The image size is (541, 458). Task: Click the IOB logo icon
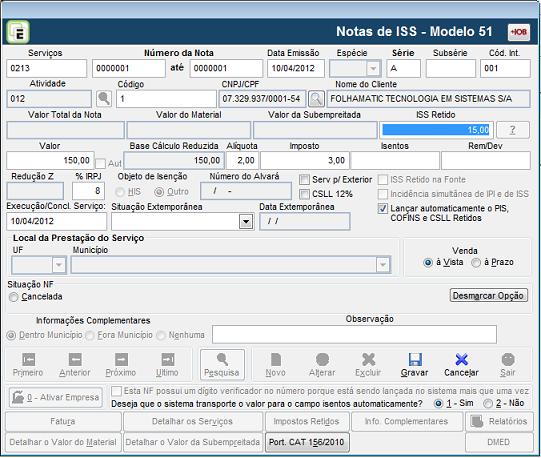tap(519, 32)
